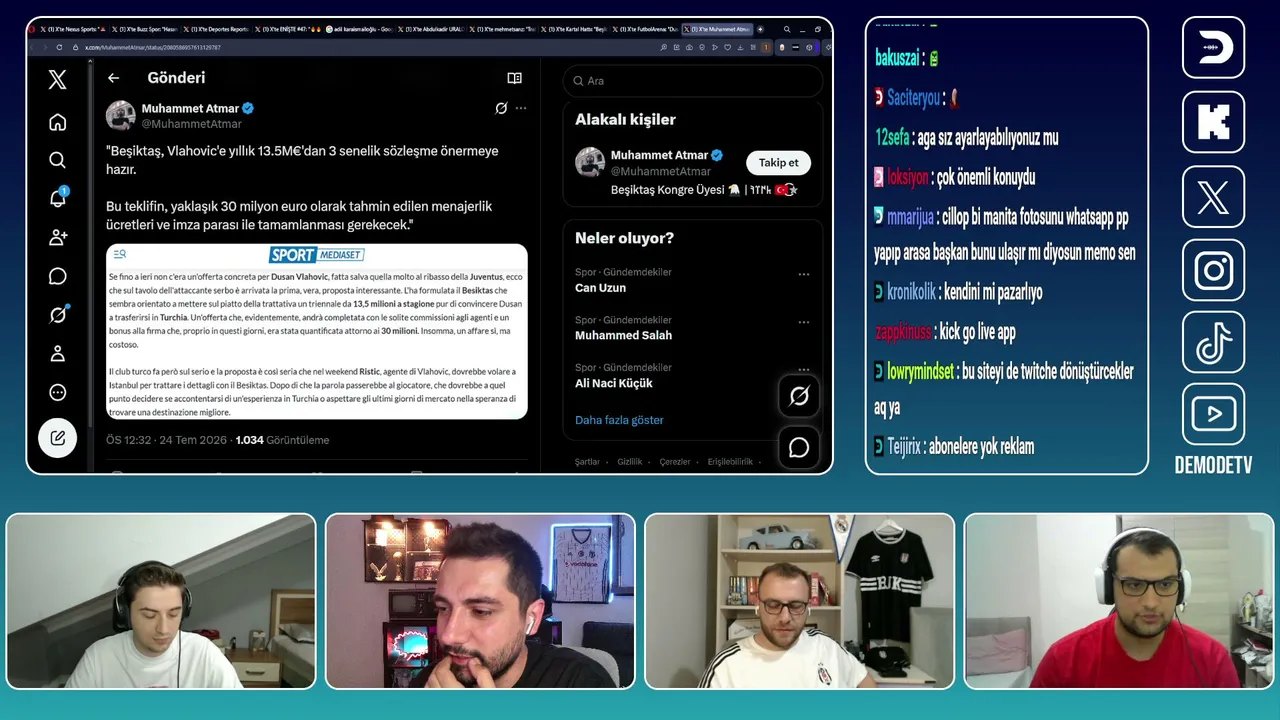Open the Sport Mediaset article image

[x=317, y=331]
